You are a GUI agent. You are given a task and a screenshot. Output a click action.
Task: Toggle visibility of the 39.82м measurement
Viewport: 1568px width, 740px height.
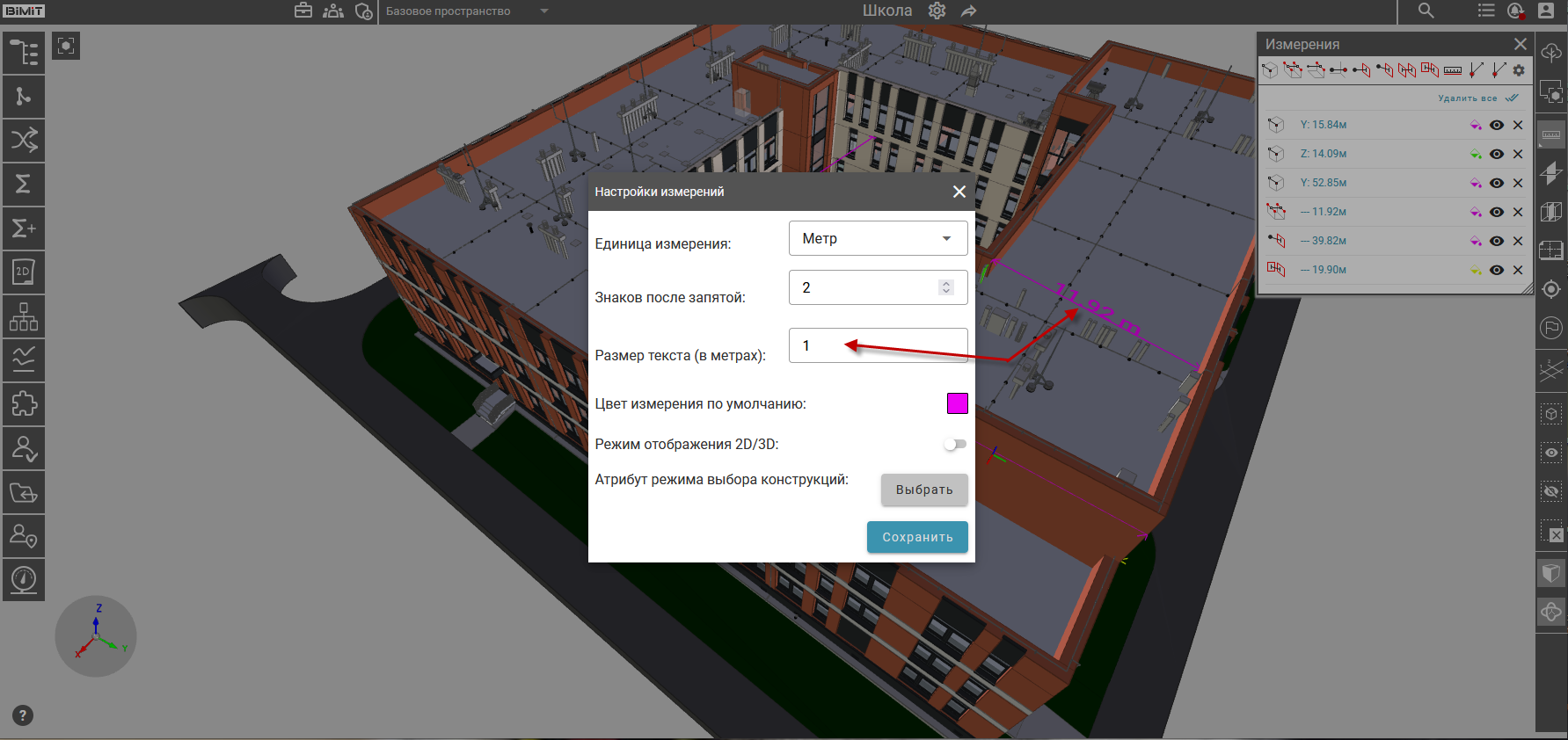click(x=1496, y=241)
